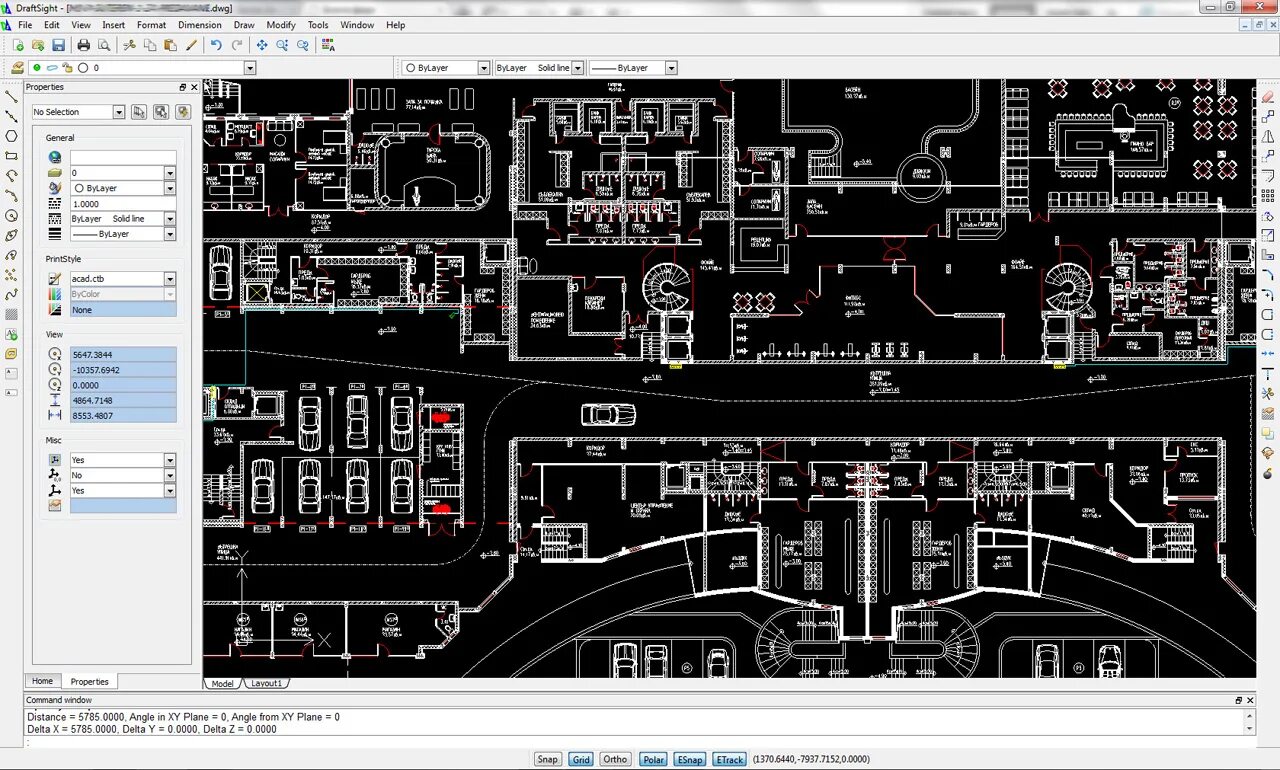Select the Eraser delete tool

pyautogui.click(x=1268, y=96)
